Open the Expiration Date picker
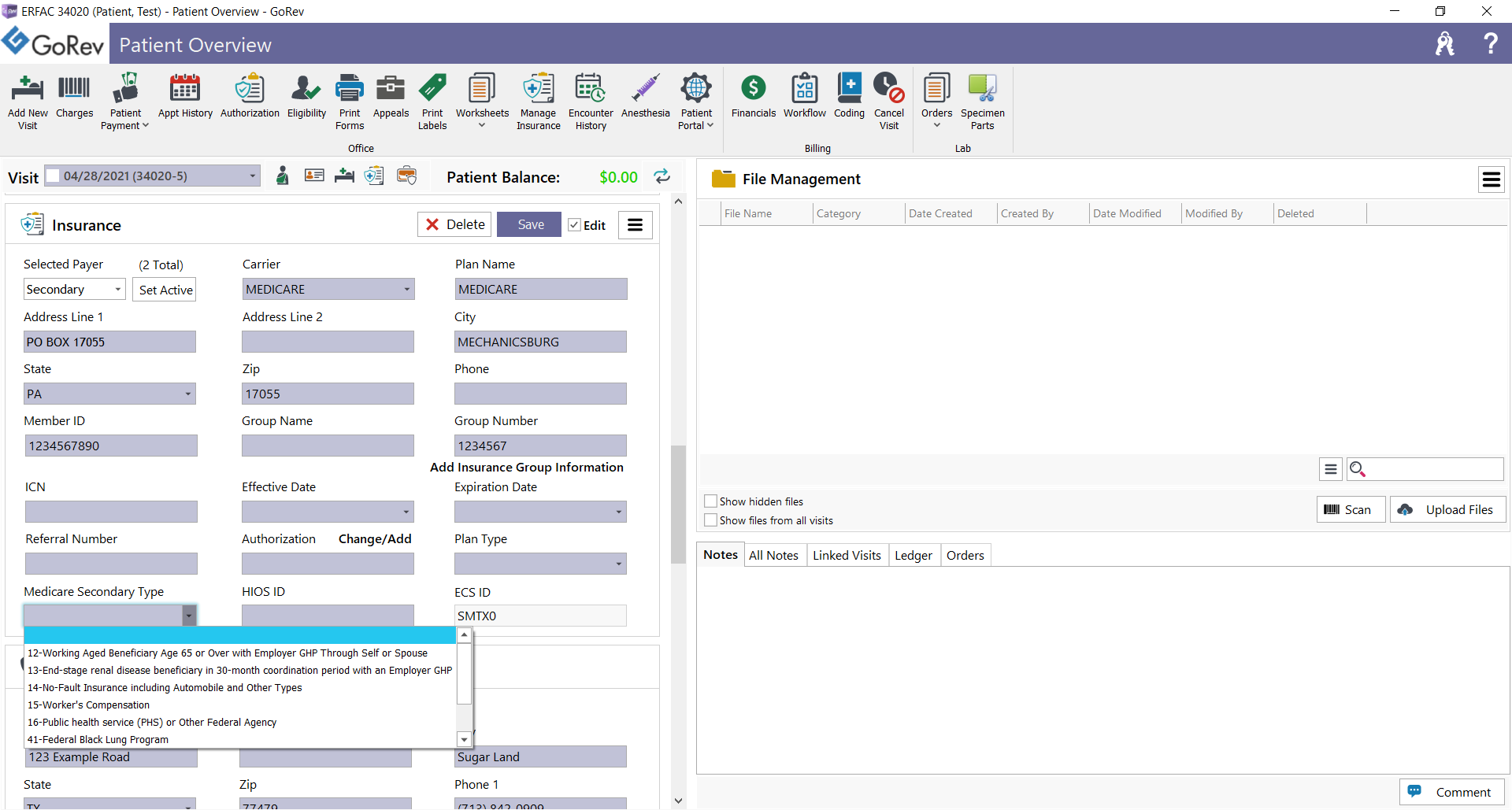The image size is (1512, 810). (619, 512)
